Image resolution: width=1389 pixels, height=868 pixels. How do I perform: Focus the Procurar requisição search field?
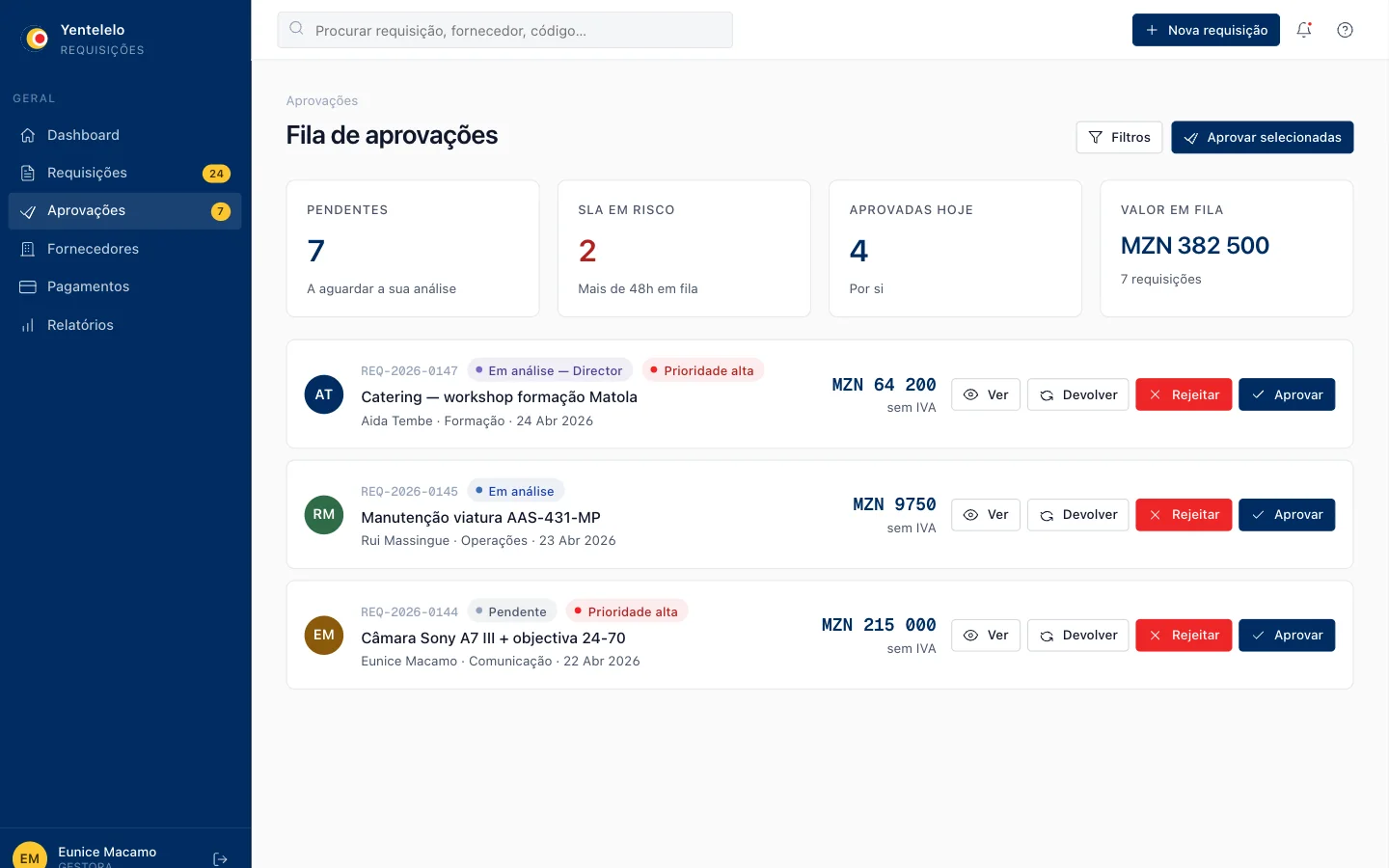[504, 30]
